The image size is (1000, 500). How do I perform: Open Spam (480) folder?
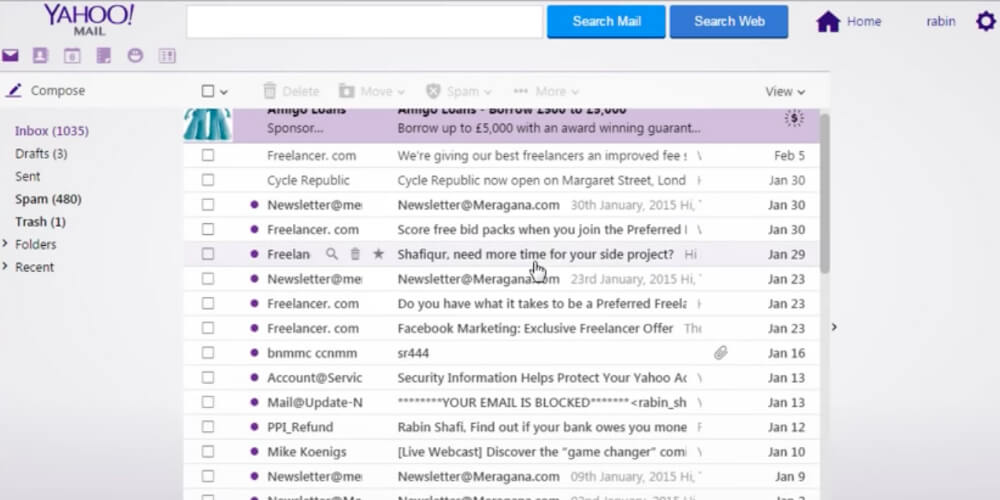click(48, 199)
